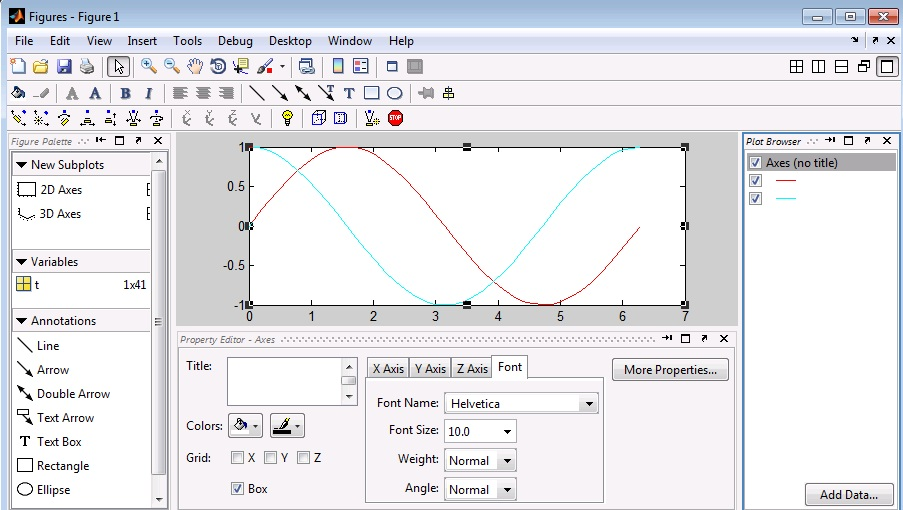
Task: Open the Insert menu
Action: pyautogui.click(x=142, y=41)
